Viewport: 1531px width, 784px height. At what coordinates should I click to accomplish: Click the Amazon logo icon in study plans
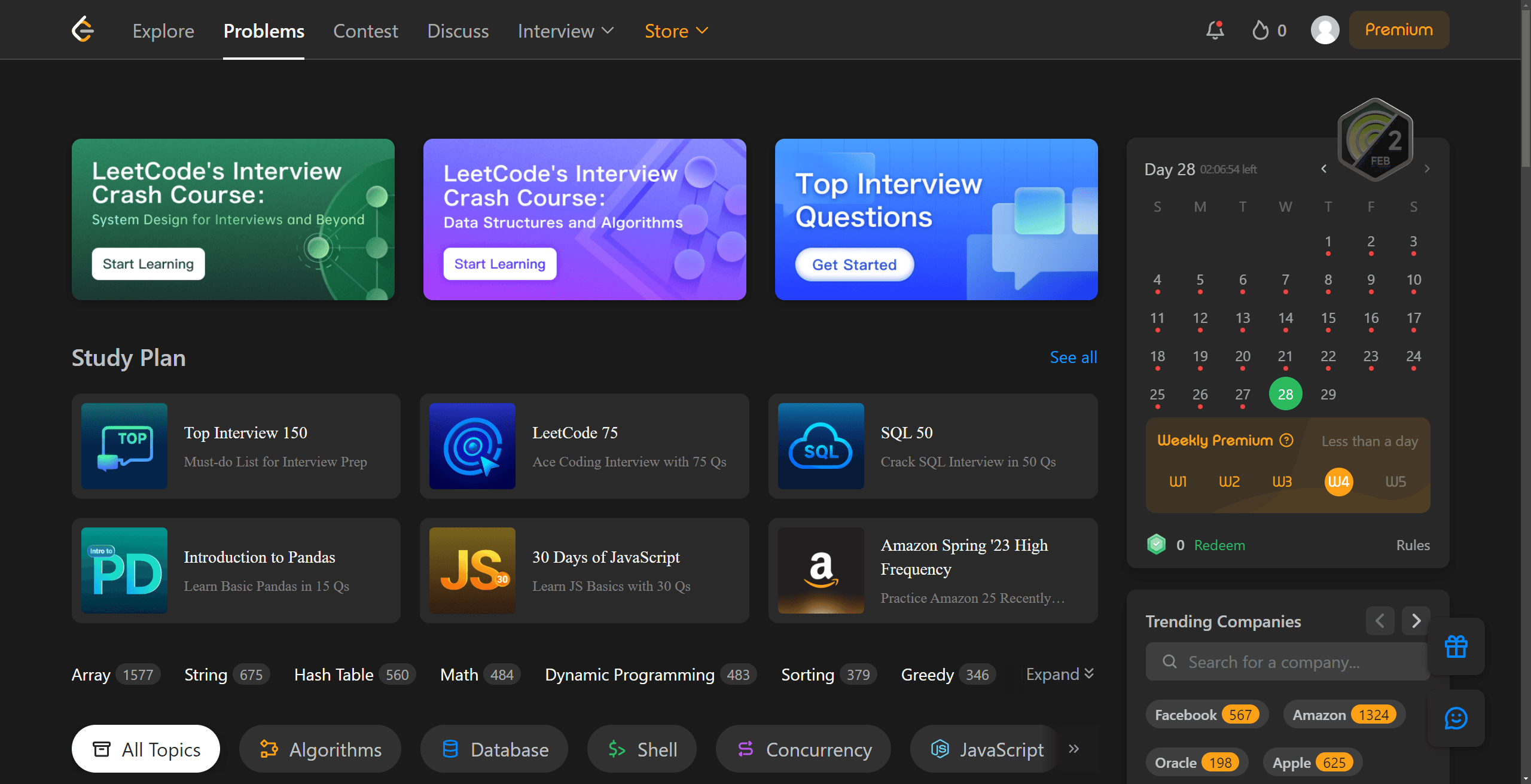821,570
